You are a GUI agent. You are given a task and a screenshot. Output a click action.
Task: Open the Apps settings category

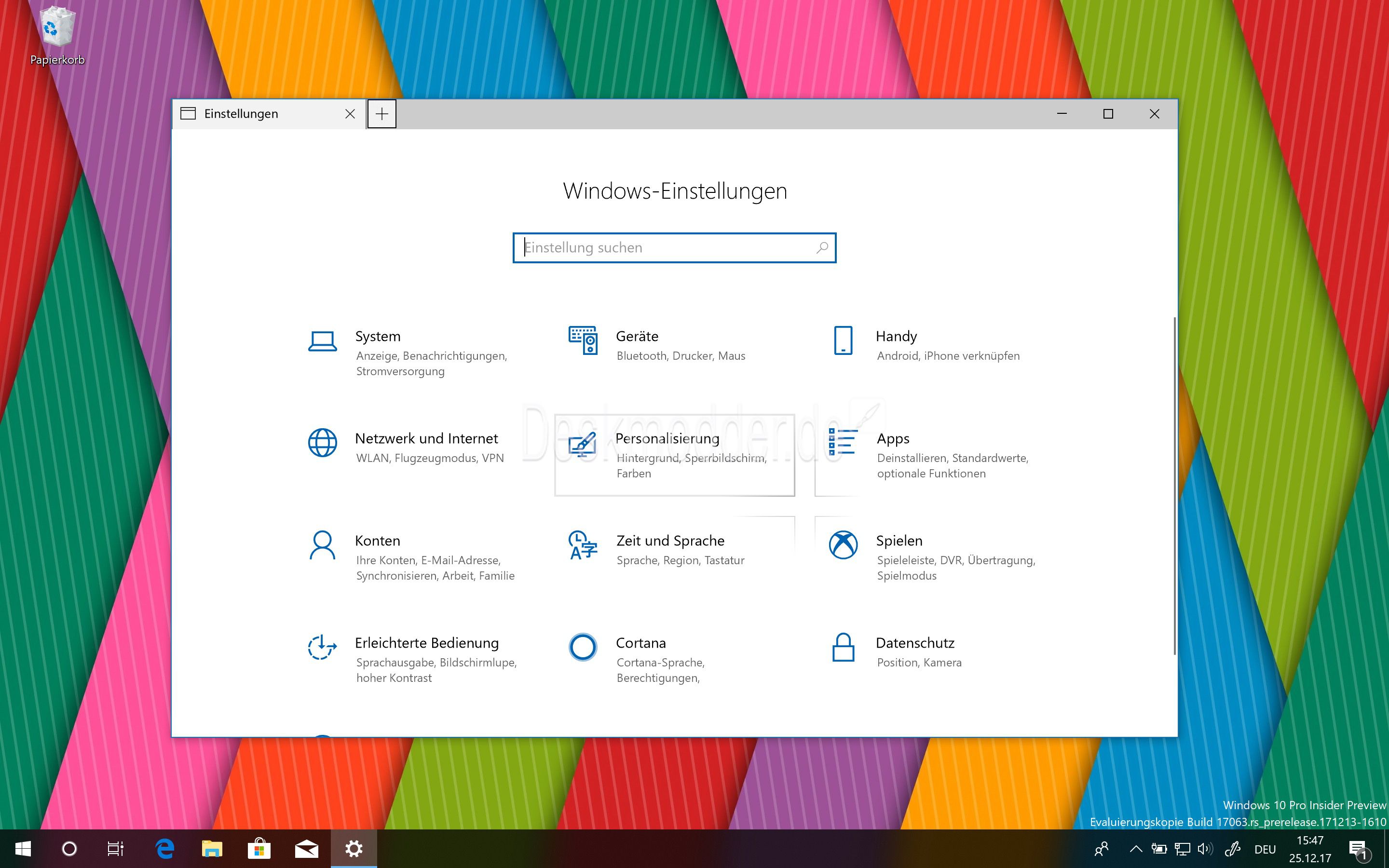point(893,439)
